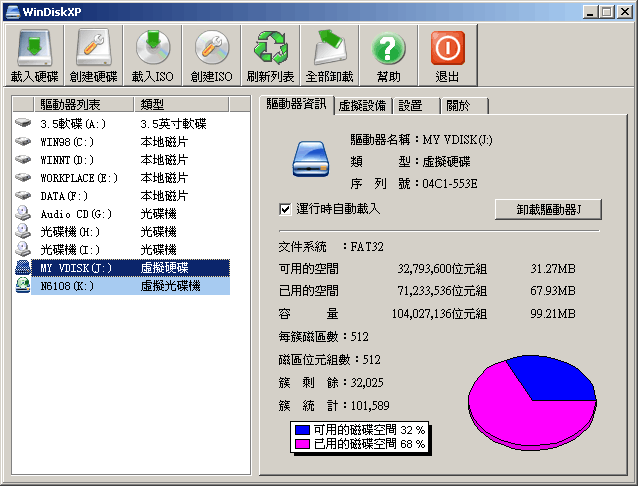Click the WinDiskXP title bar app icon

(x=13, y=12)
